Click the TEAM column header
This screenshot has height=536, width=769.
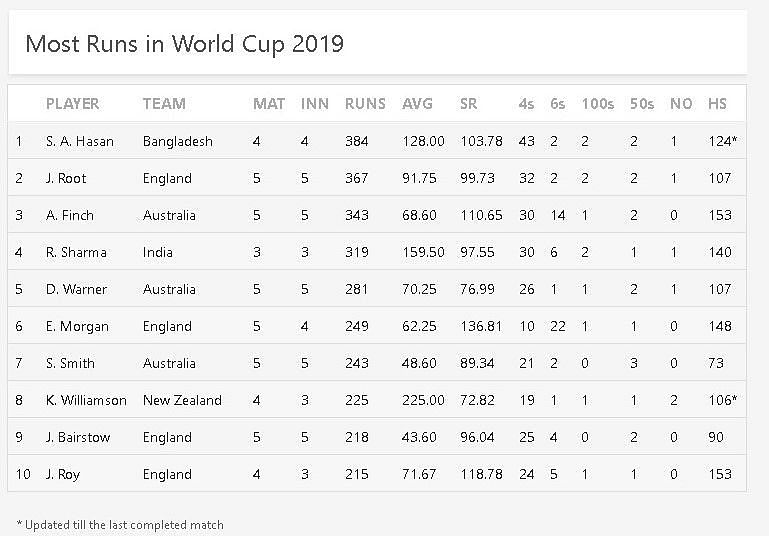click(x=164, y=104)
